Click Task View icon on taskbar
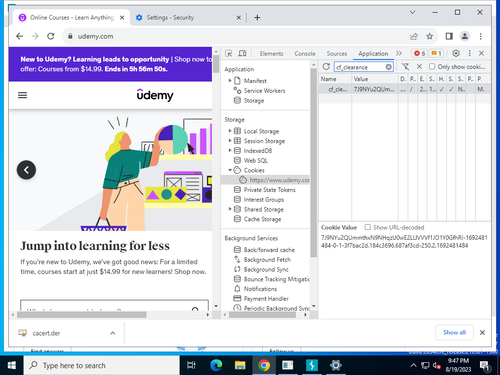The width and height of the screenshot is (500, 375). point(191,366)
